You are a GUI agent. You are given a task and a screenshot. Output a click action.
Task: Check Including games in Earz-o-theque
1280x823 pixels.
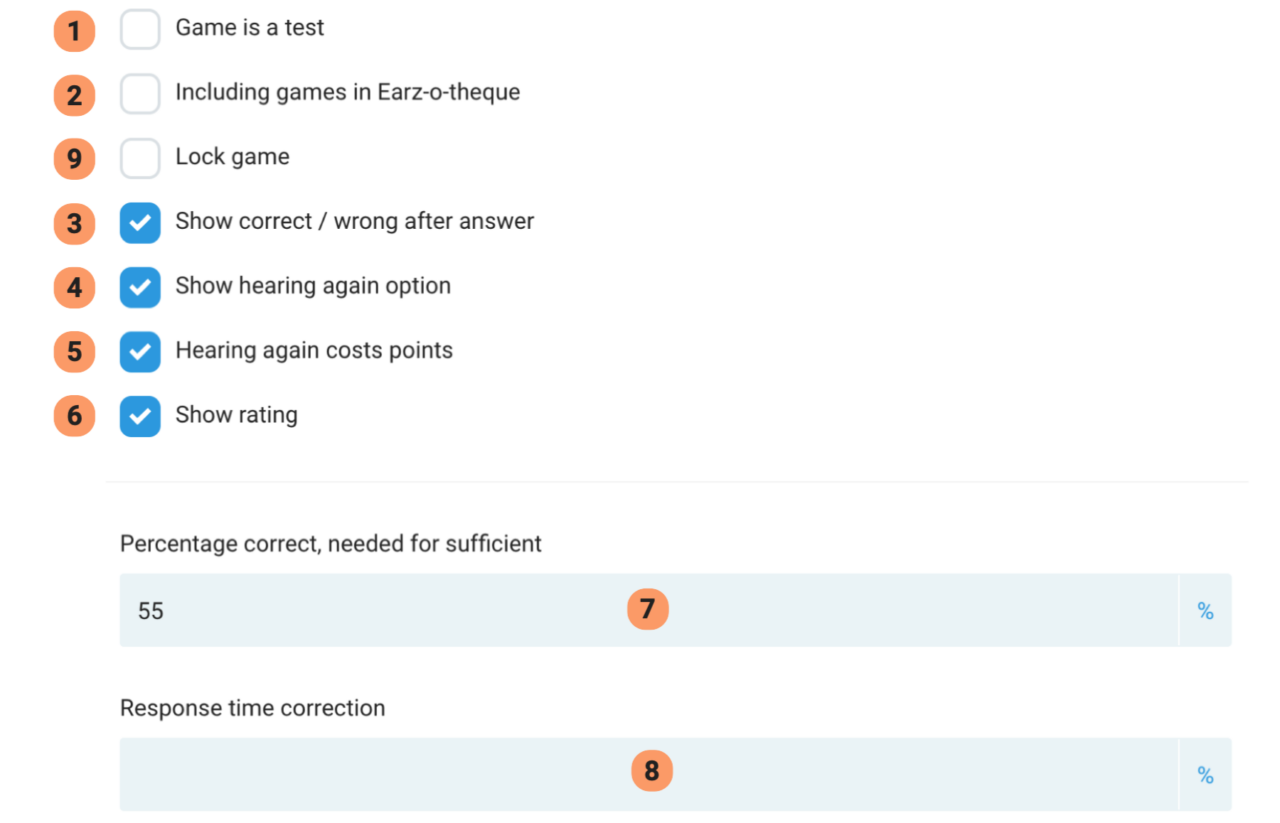[x=140, y=94]
